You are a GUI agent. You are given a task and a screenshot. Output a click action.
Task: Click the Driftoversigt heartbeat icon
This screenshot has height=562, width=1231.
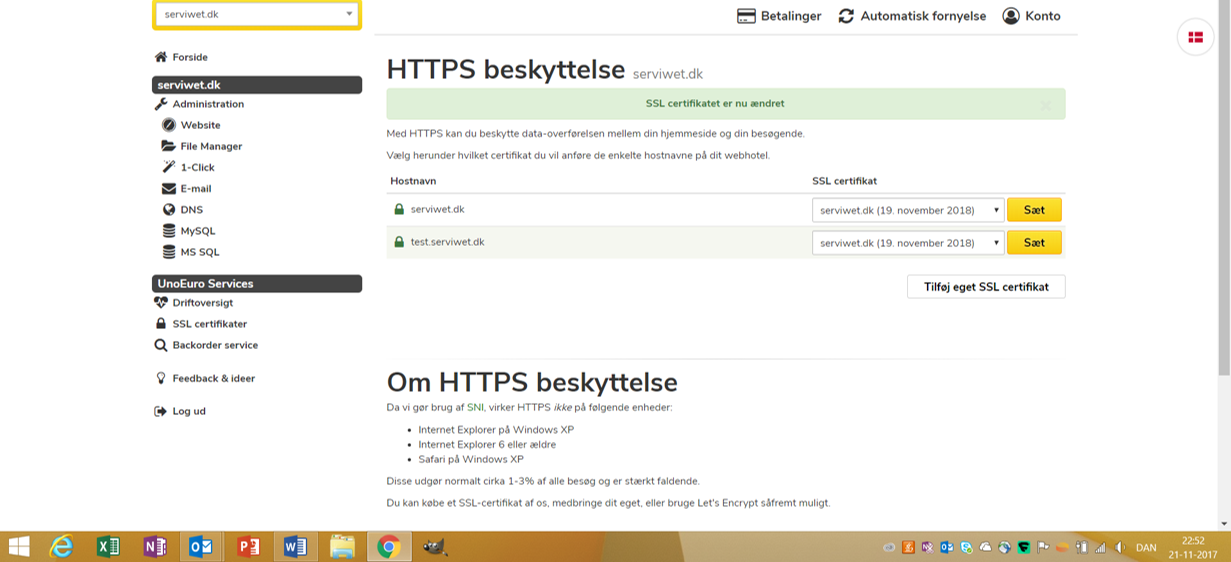161,303
